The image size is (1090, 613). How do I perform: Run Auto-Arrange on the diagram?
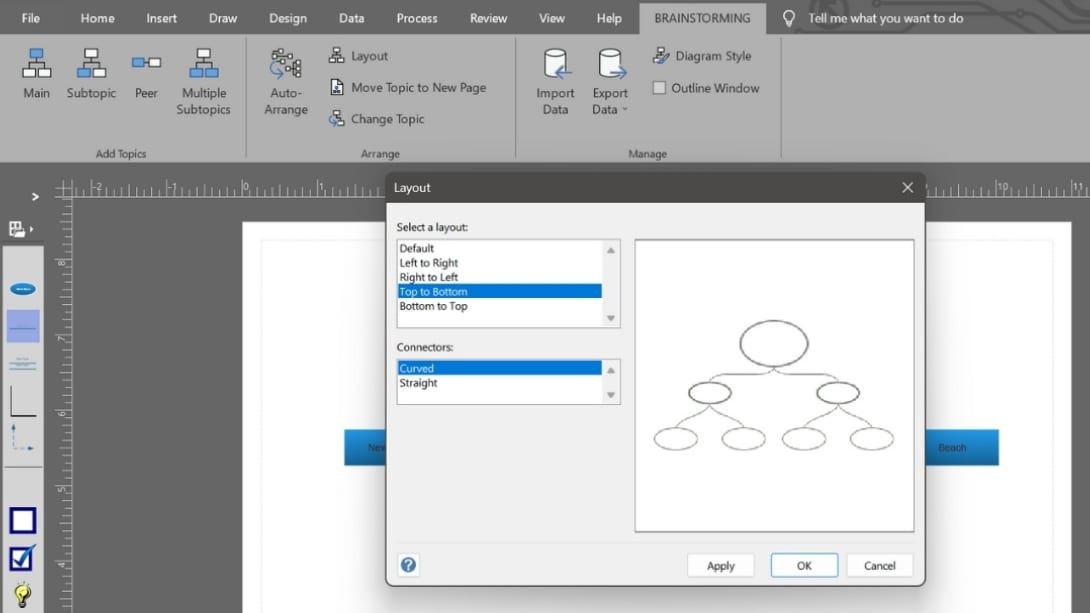(x=286, y=82)
